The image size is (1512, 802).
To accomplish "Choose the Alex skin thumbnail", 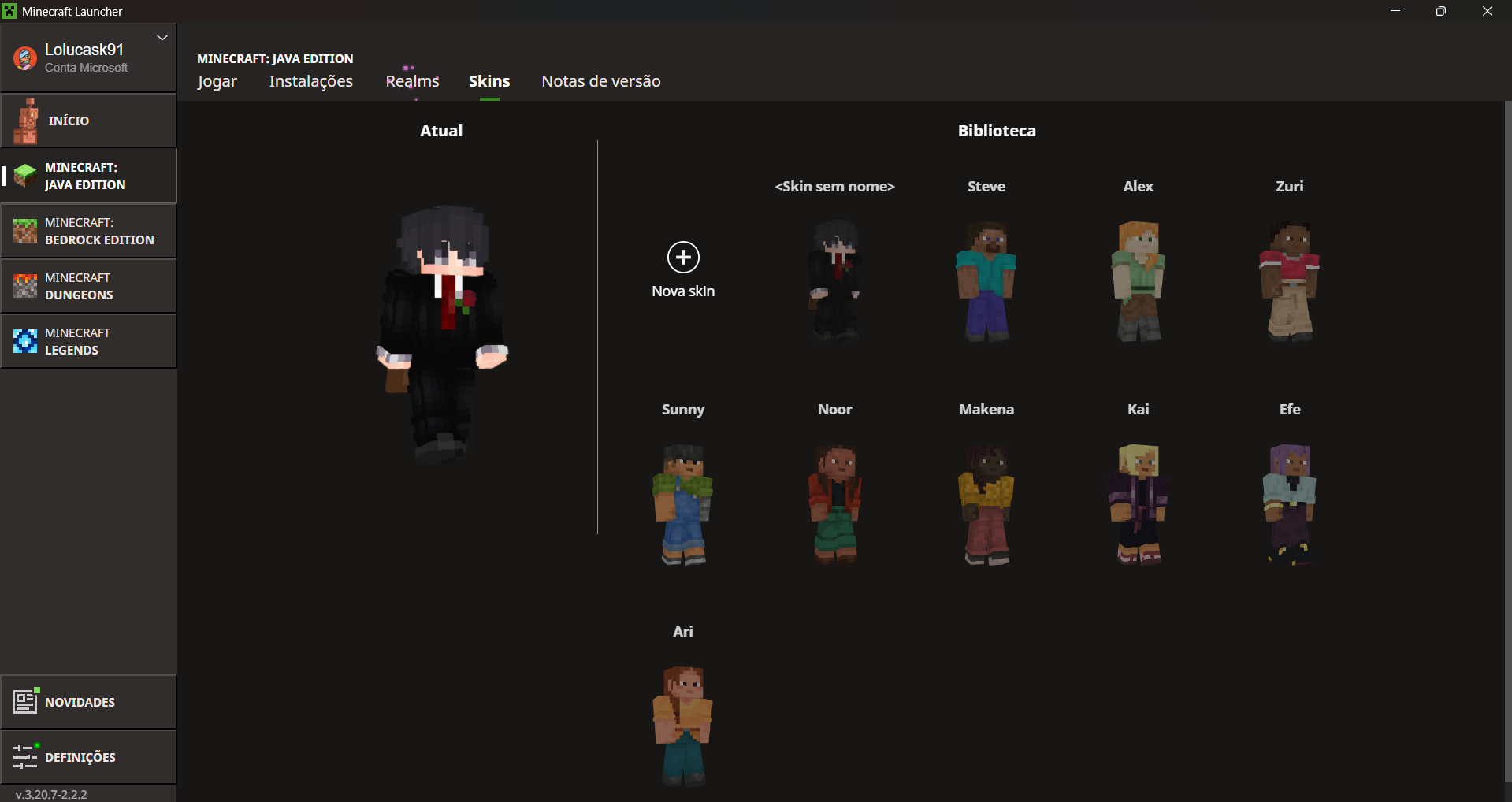I will (x=1139, y=280).
